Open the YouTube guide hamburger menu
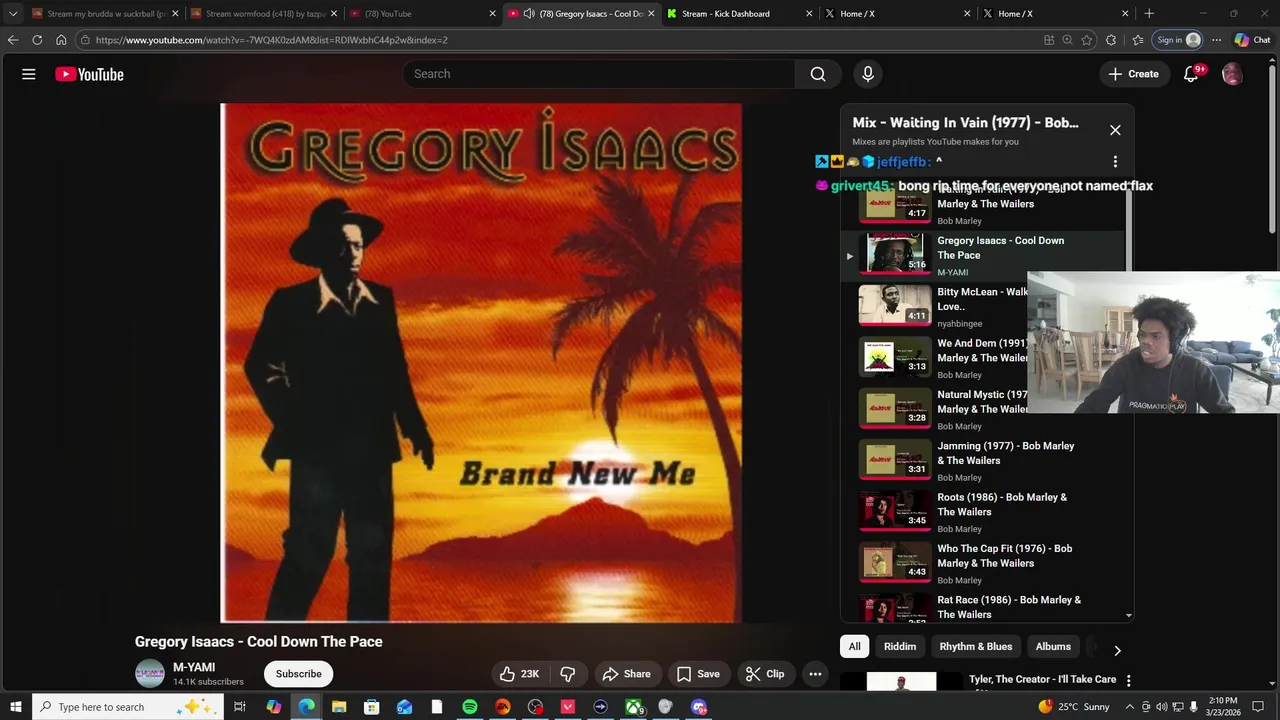1280x720 pixels. click(x=29, y=74)
